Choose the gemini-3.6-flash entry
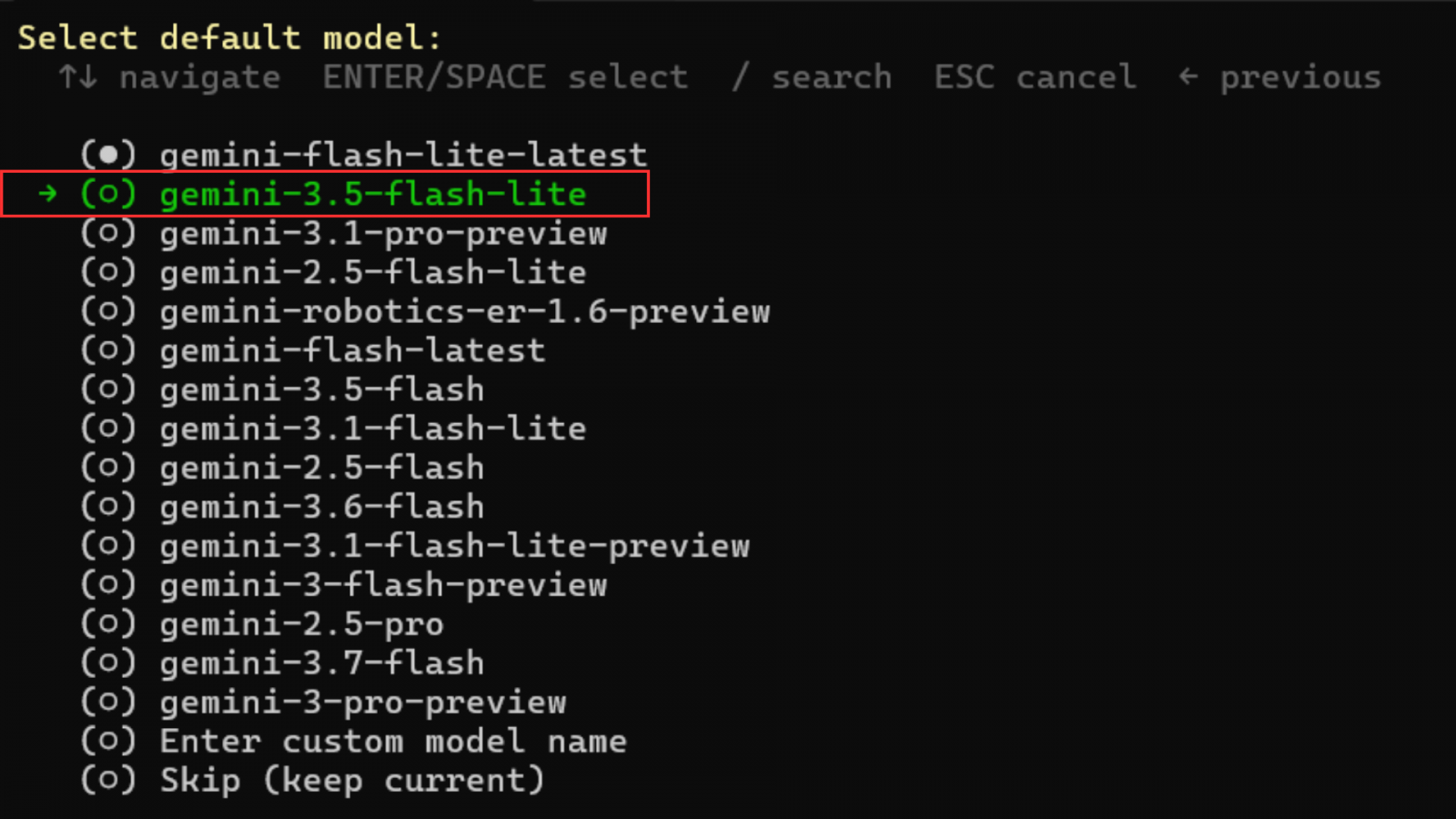1456x819 pixels. (x=282, y=507)
